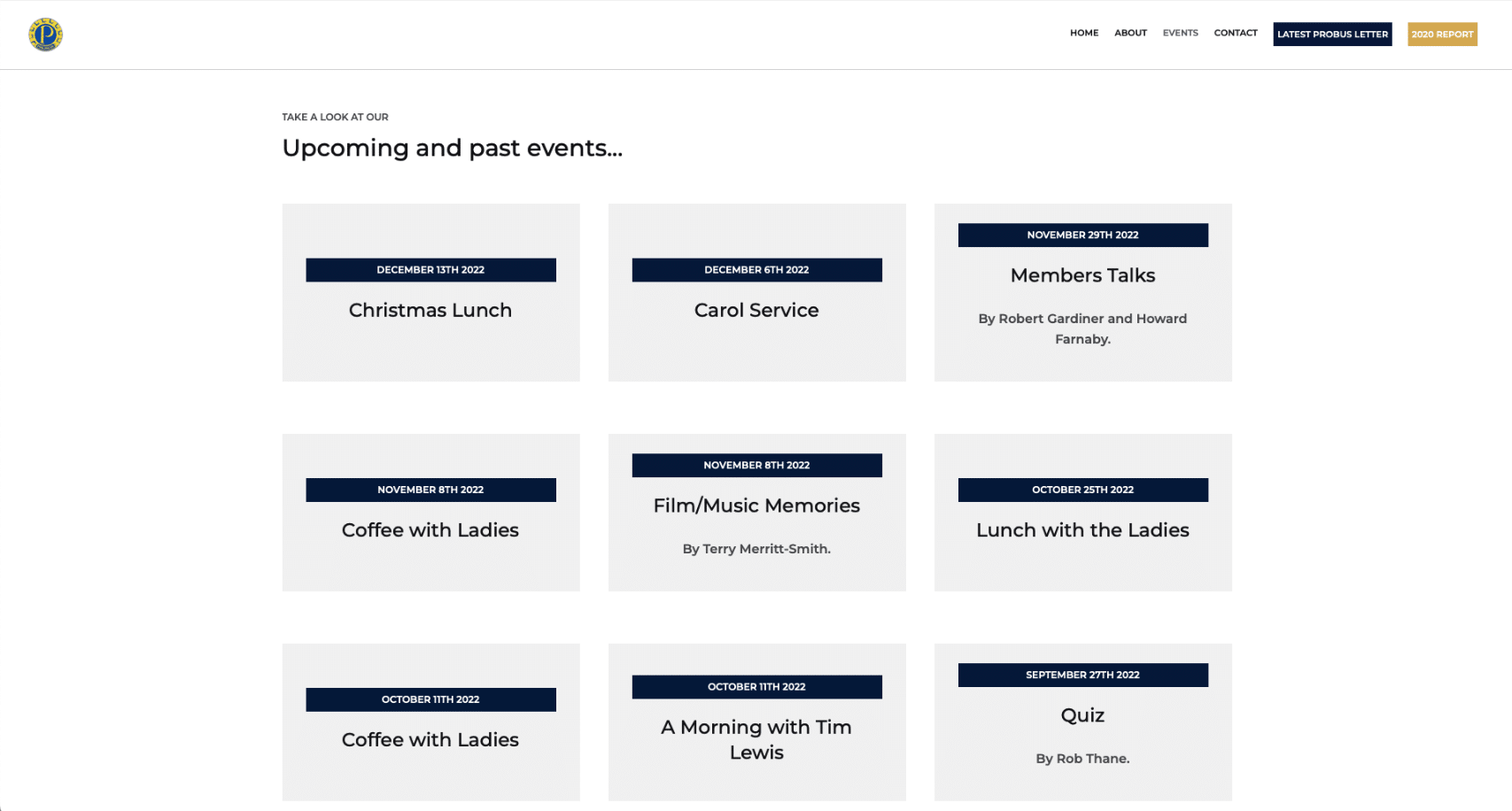Click the date label above Film/Music Memories
This screenshot has width=1512, height=811.
[756, 466]
